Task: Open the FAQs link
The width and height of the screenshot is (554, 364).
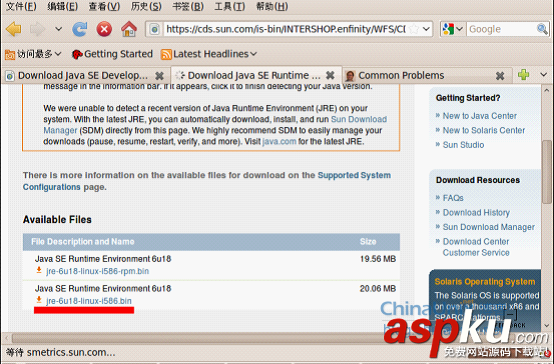Action: click(453, 198)
